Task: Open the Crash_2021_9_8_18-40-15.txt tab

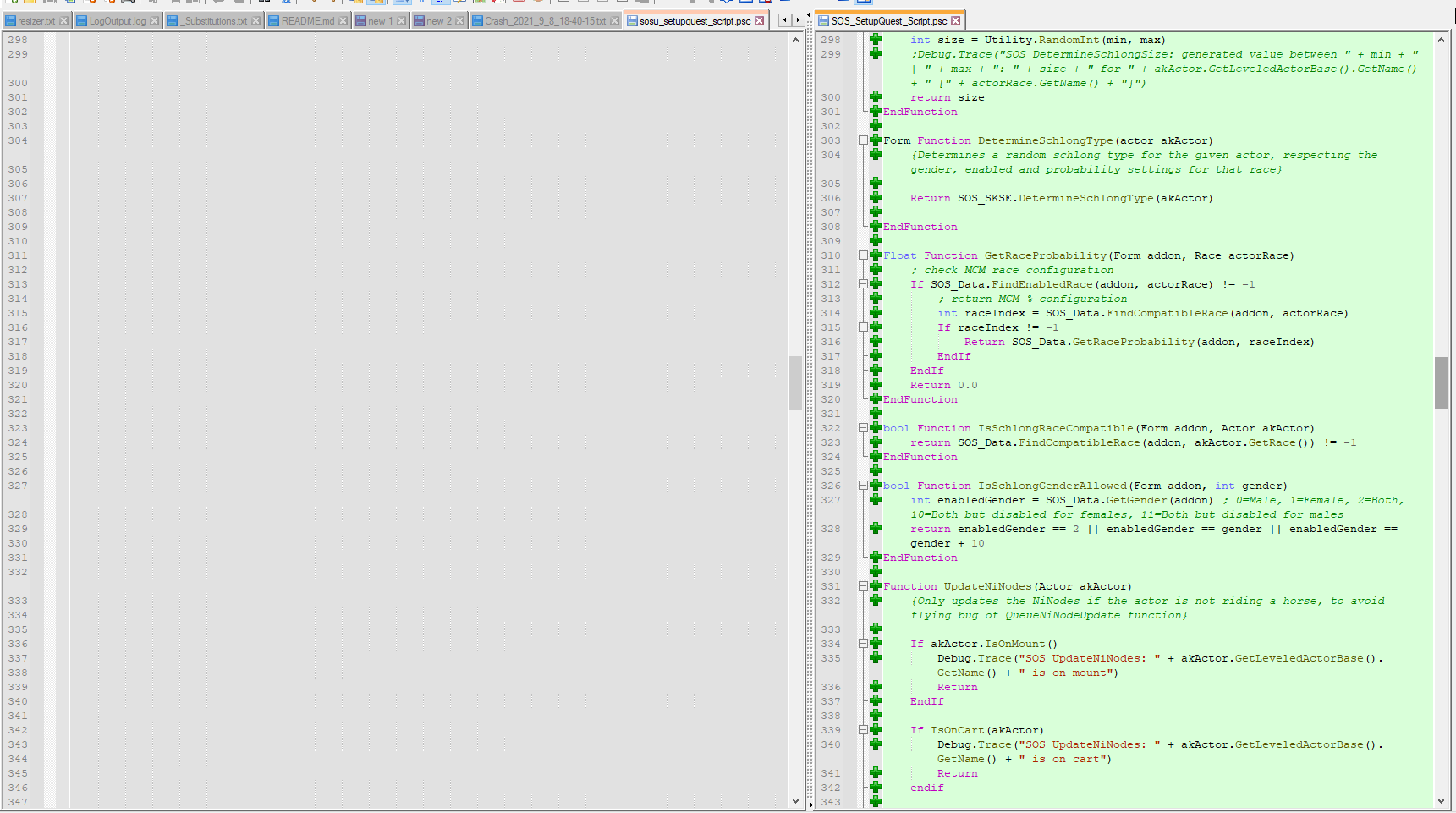Action: [x=545, y=21]
